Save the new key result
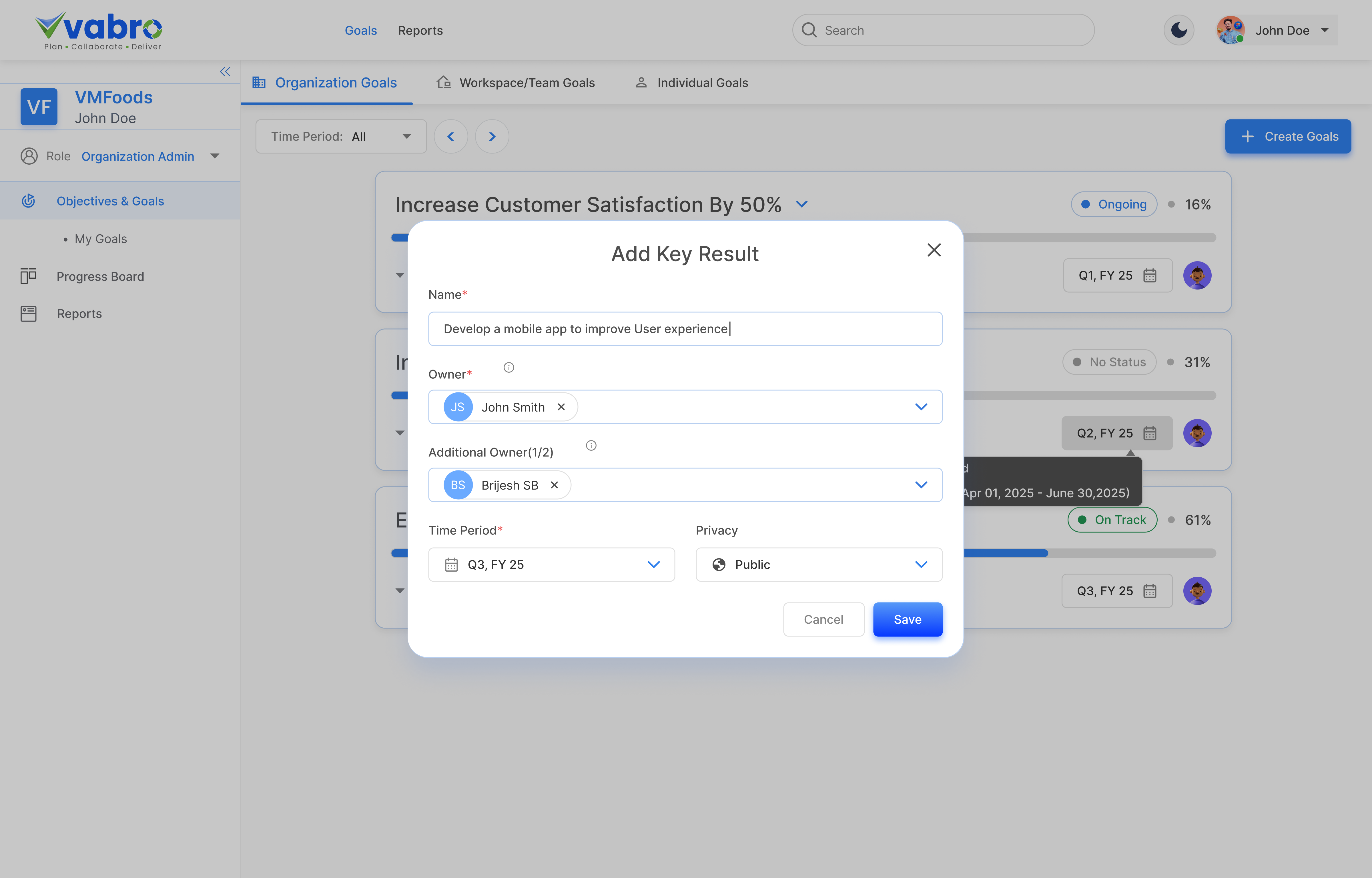Viewport: 1372px width, 878px height. 908,619
